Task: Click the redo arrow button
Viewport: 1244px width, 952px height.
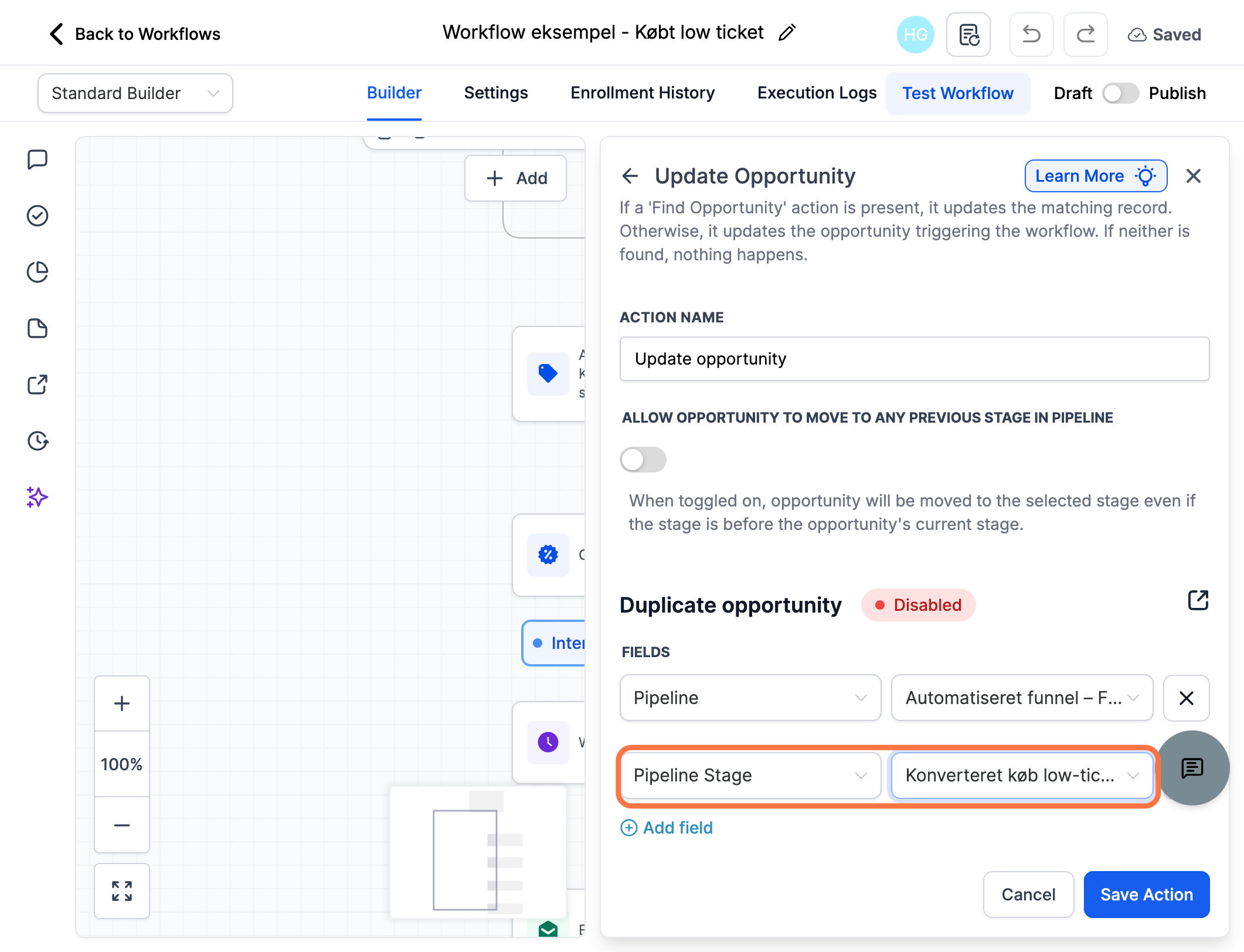Action: pos(1086,35)
